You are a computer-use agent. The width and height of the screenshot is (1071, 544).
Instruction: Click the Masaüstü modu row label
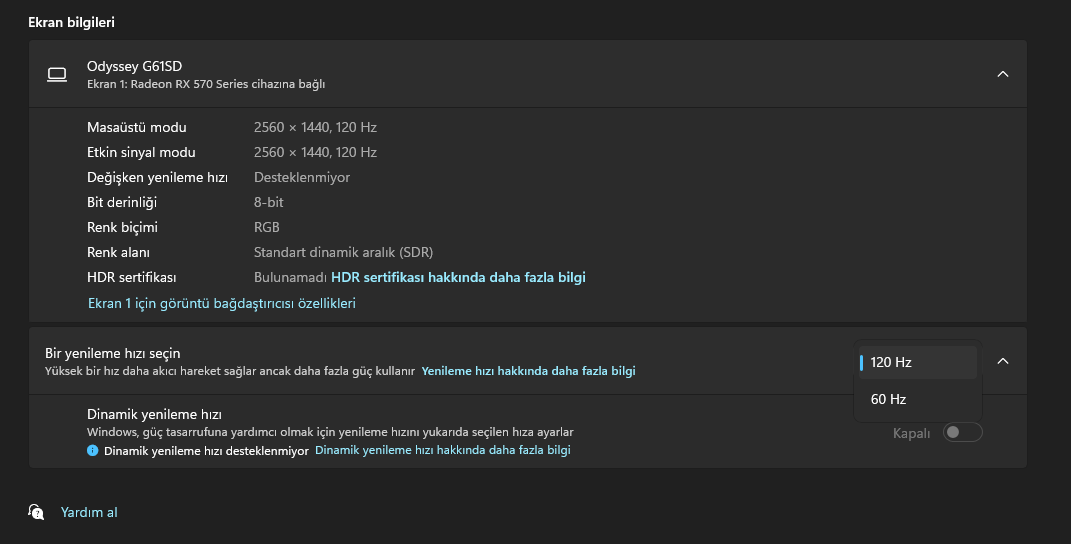[x=136, y=127]
